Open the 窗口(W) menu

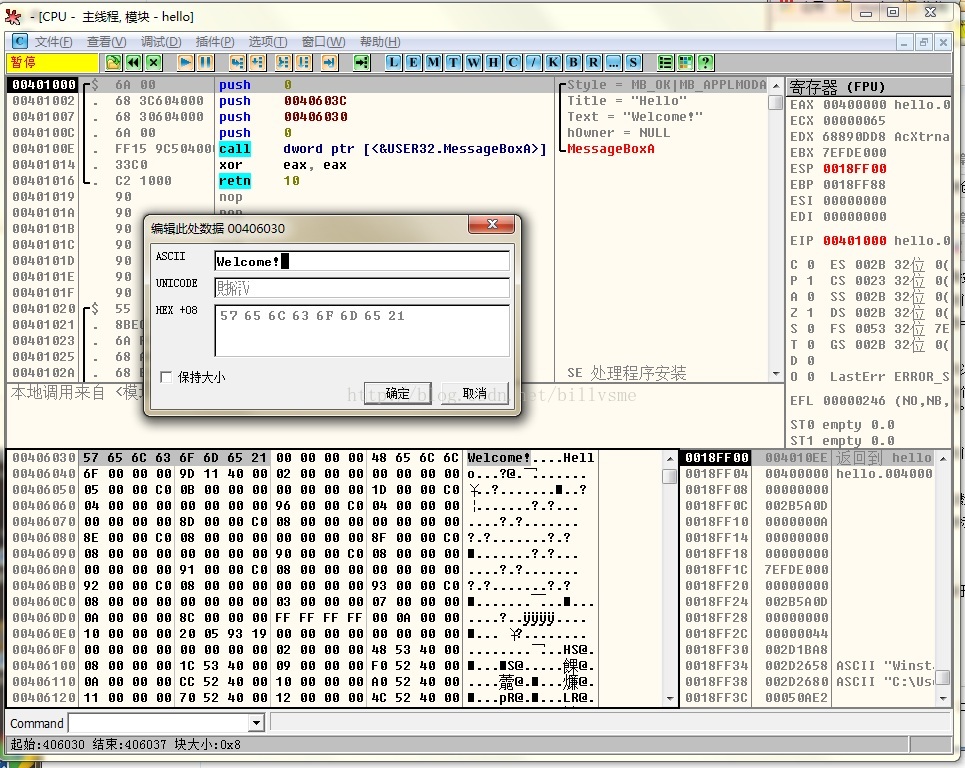[323, 42]
